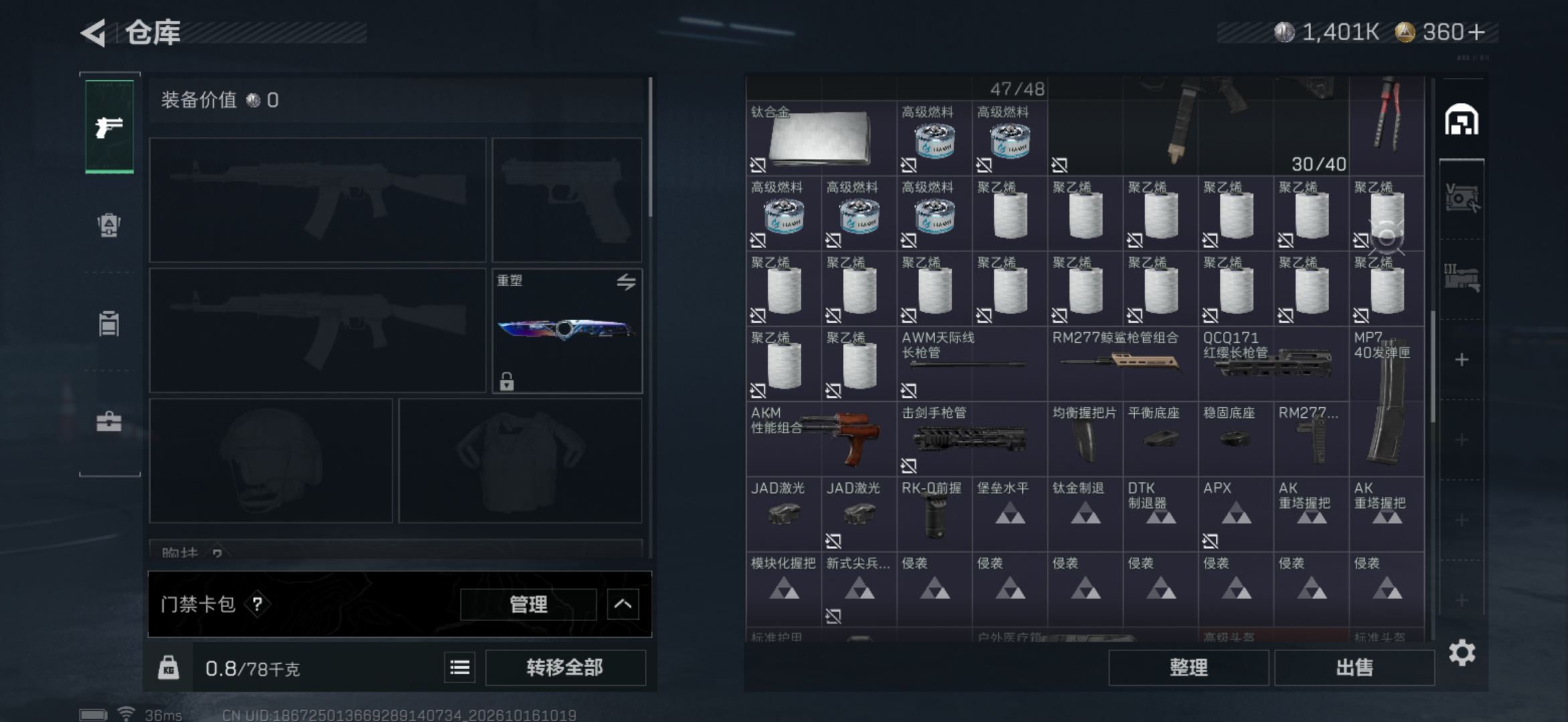Go back with the arrow beside 仓库
This screenshot has height=722, width=1568.
click(x=94, y=33)
